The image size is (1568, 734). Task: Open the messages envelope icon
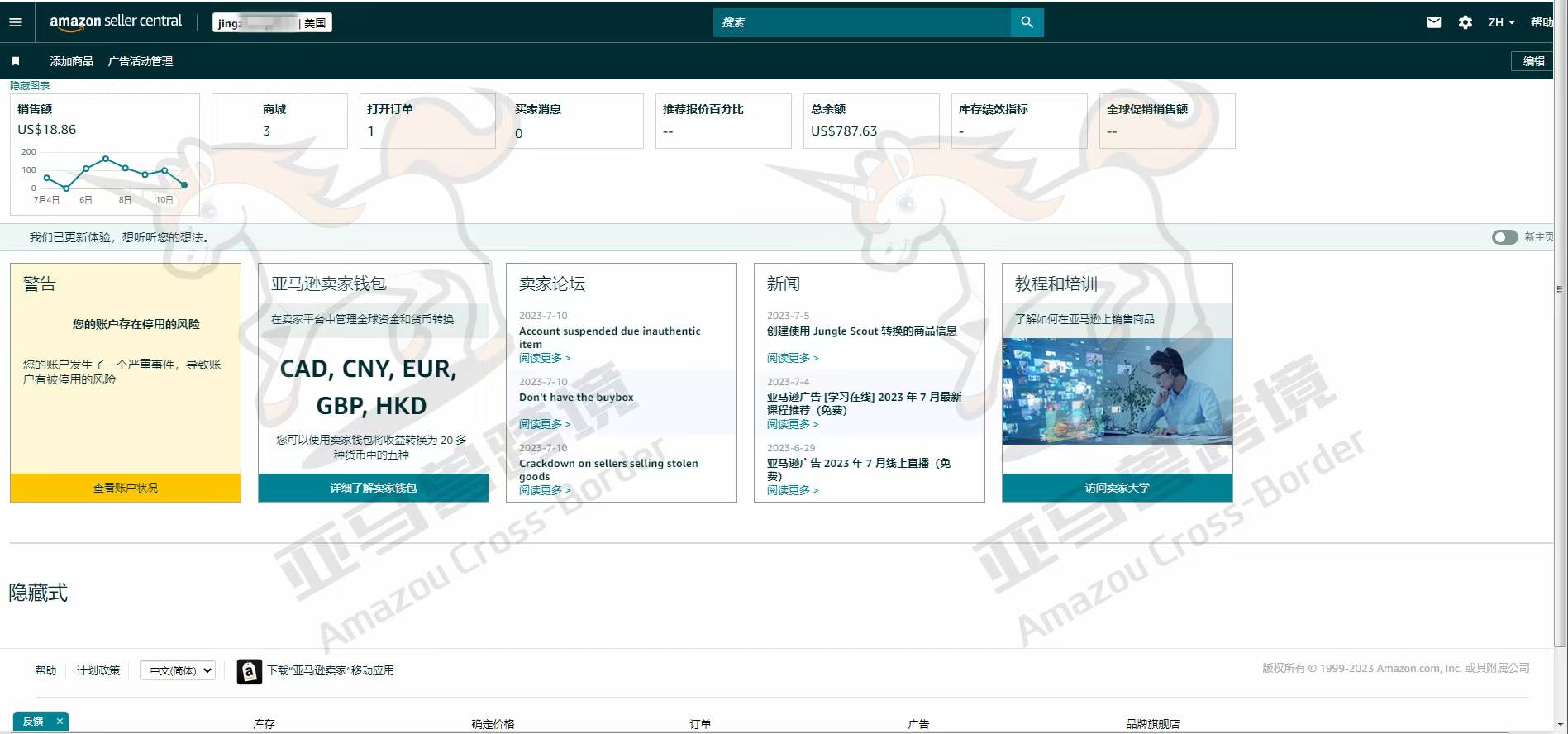tap(1434, 22)
